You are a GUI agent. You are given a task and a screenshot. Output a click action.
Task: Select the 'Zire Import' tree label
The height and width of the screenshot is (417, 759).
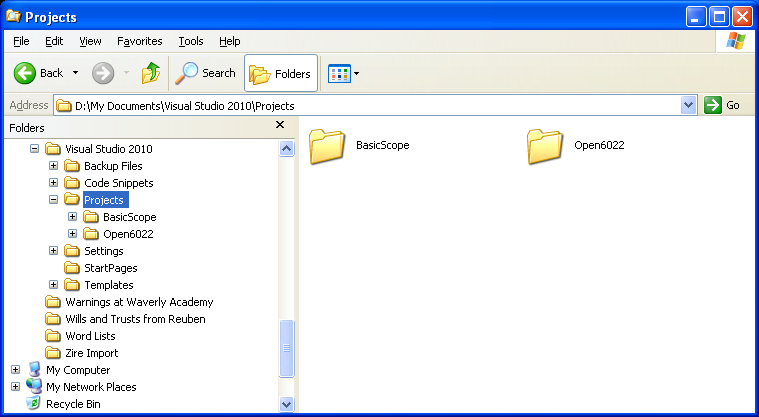coord(91,353)
